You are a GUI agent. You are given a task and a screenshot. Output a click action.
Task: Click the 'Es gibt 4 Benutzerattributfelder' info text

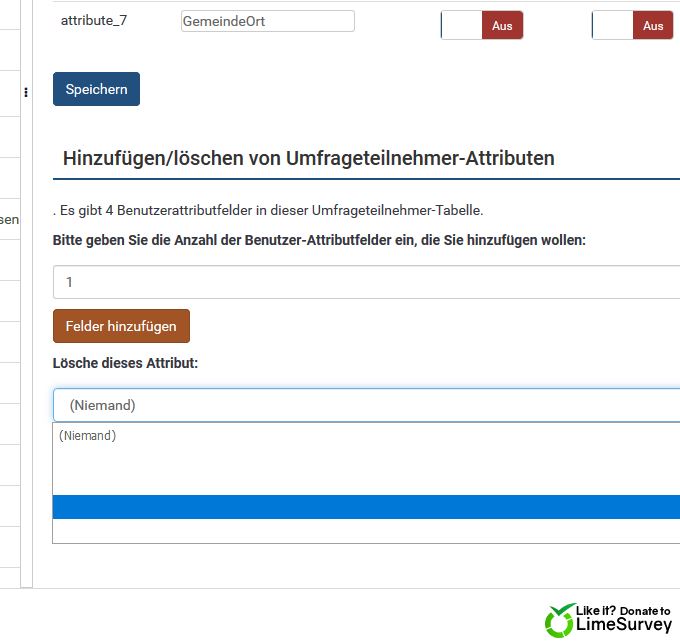coord(269,210)
